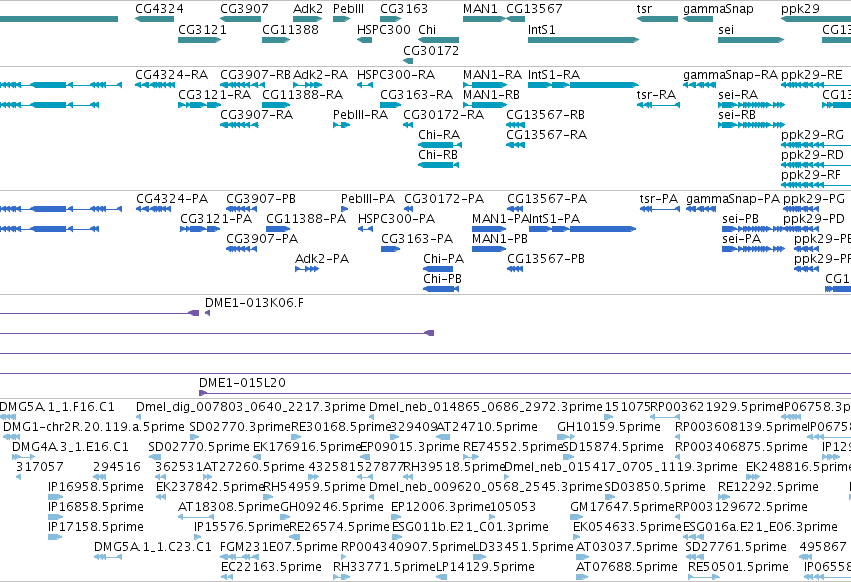Viewport: 851px width, 582px height.
Task: Click the DMG4A.3_1.E16.C1 EST label
Action: click(70, 447)
